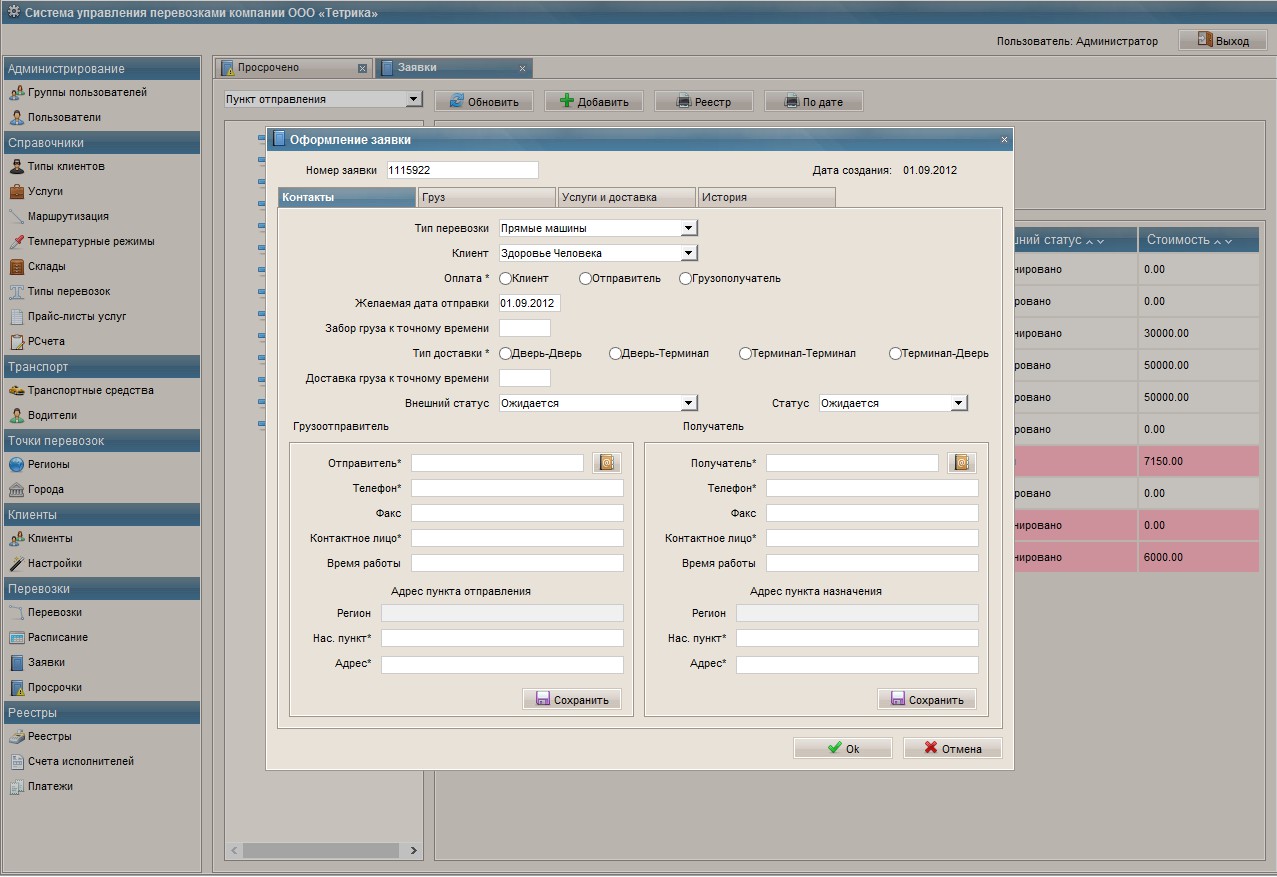Expand Внешний статус dropdown

tap(688, 403)
